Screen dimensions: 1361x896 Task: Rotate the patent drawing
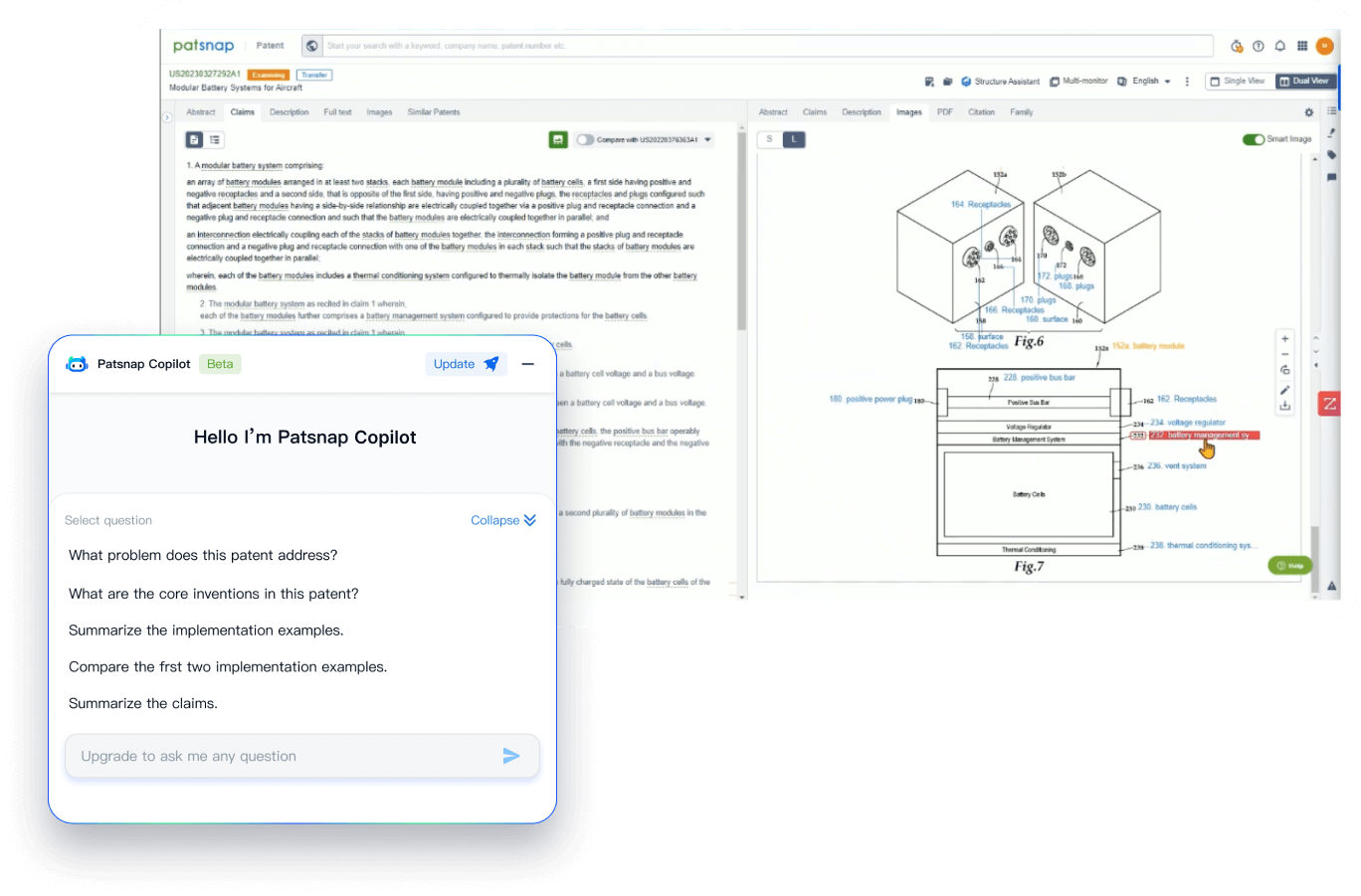pos(1284,370)
